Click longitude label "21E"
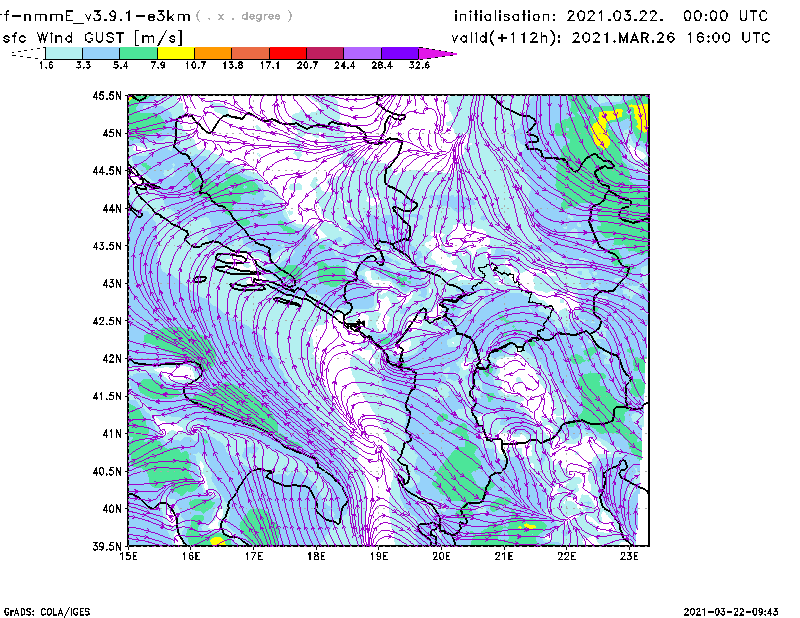 [504, 556]
